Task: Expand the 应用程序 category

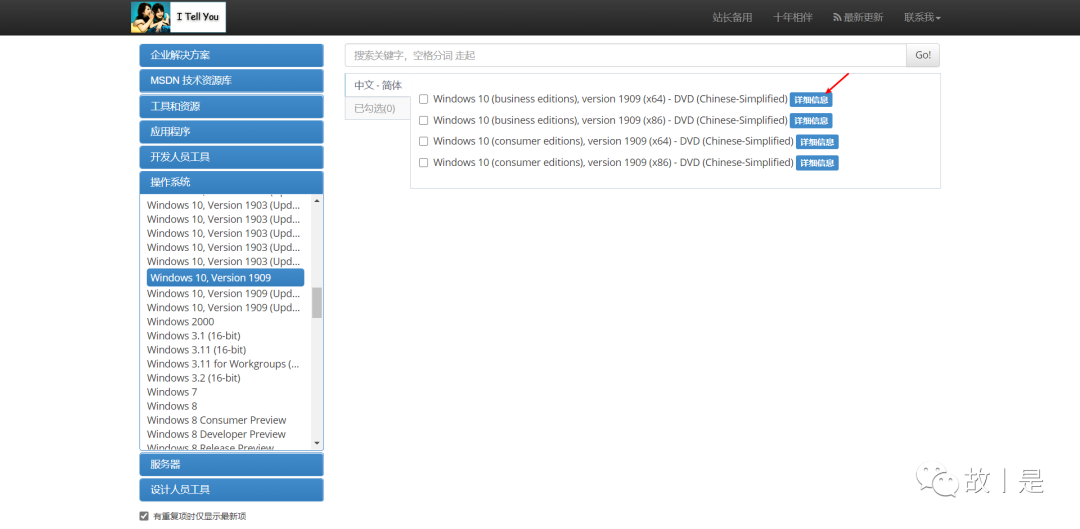Action: [231, 132]
